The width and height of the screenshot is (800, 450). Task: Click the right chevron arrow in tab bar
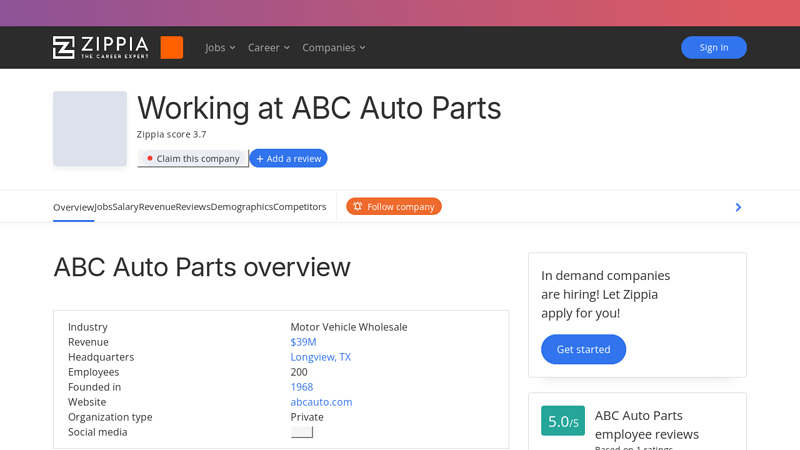738,207
